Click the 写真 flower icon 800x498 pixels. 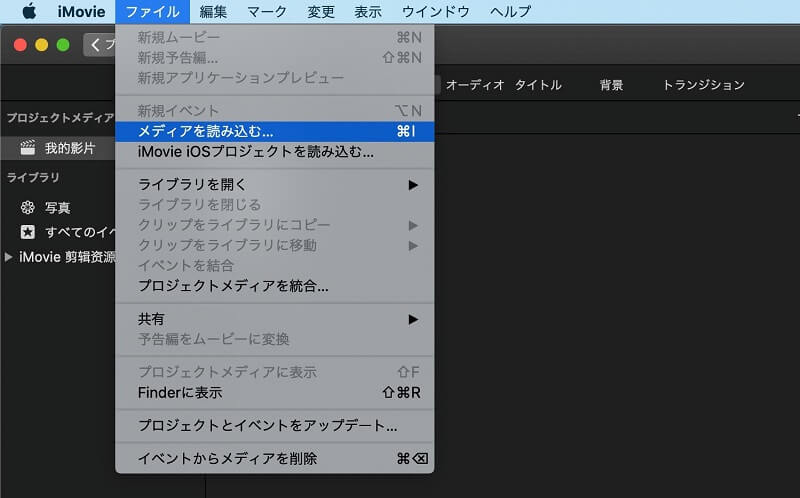28,208
